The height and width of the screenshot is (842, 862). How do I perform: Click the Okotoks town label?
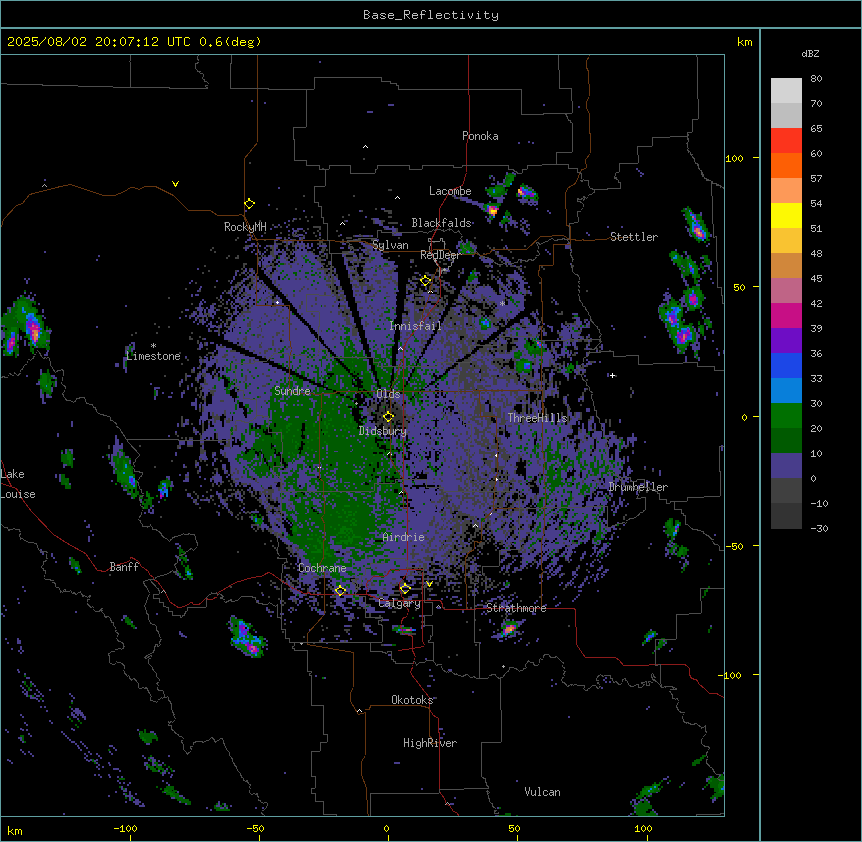coord(412,700)
